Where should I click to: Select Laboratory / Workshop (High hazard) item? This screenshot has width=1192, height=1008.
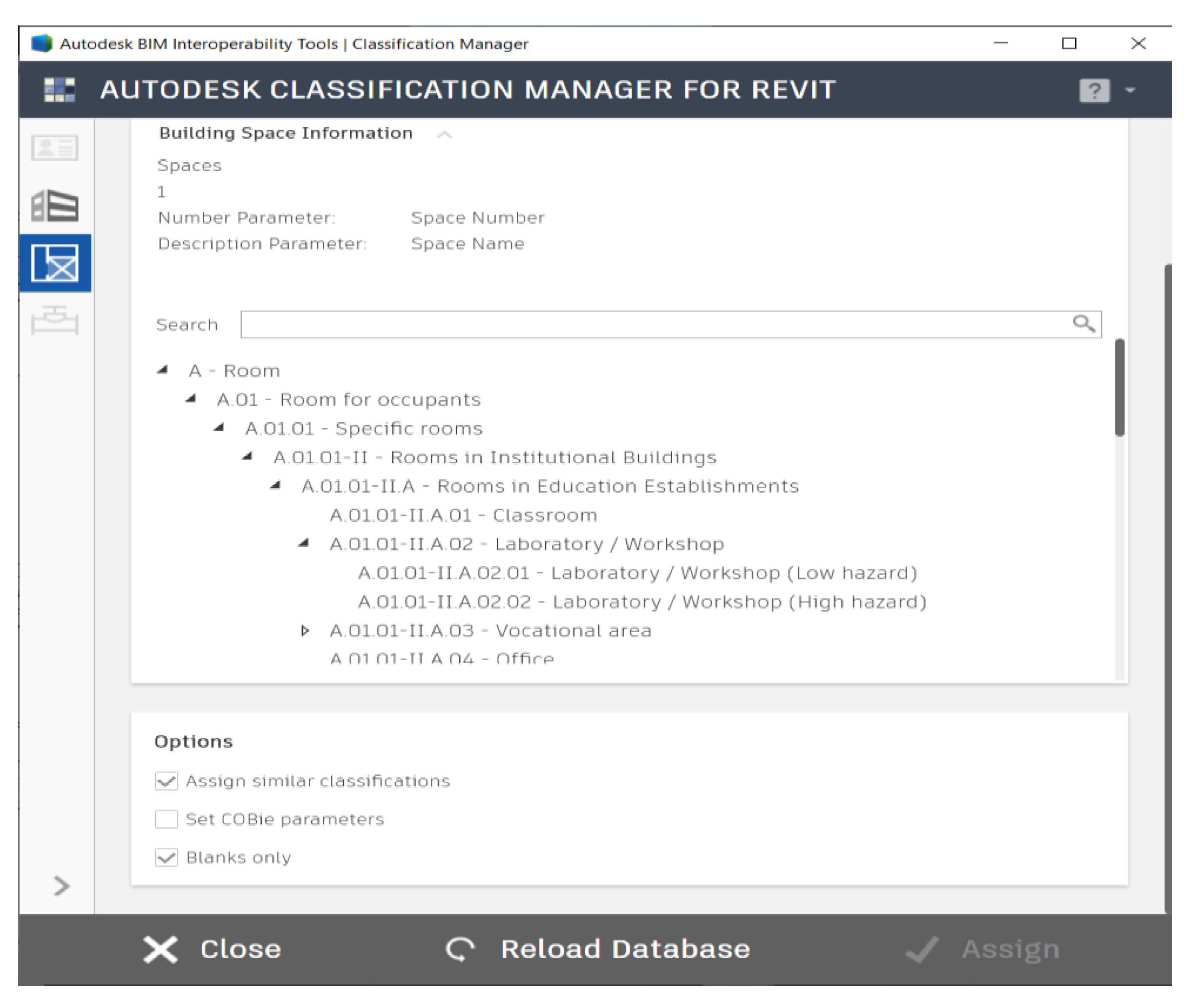(641, 602)
